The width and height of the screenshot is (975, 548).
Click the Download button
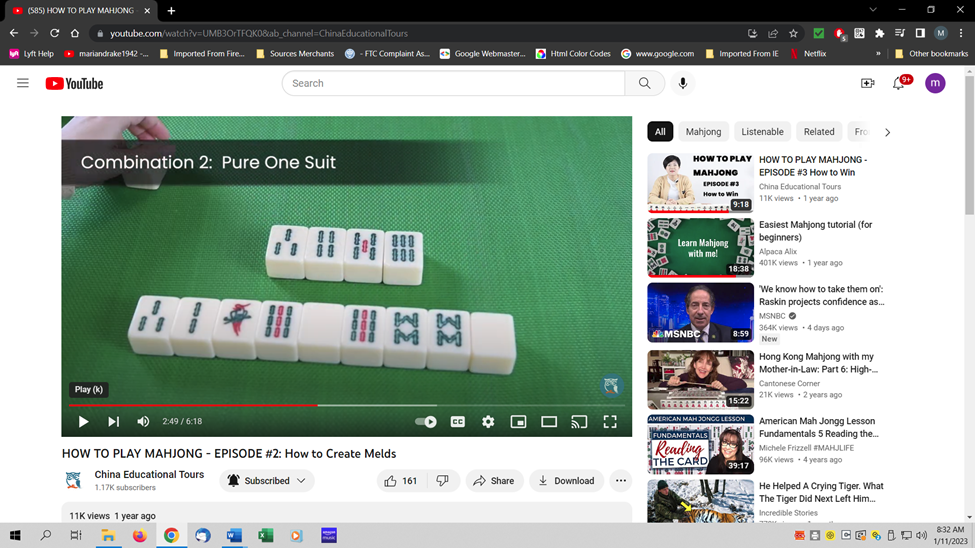[x=566, y=481]
